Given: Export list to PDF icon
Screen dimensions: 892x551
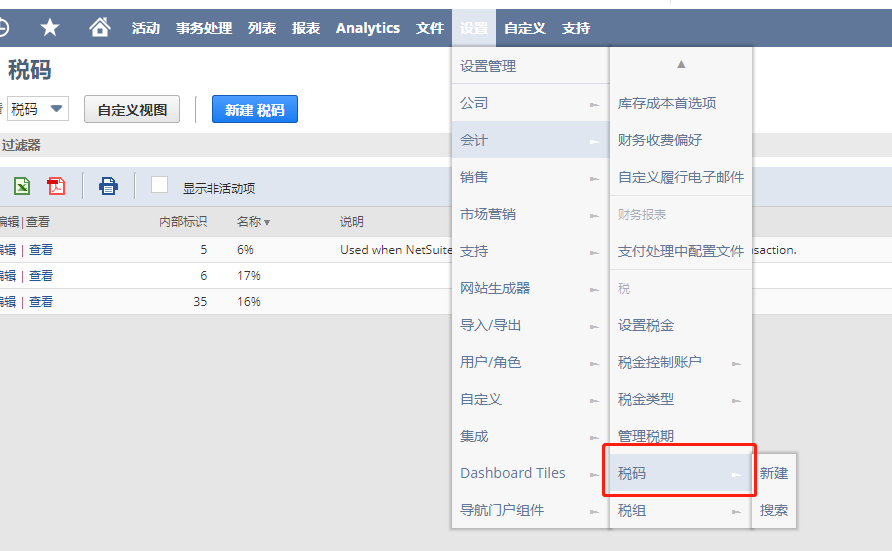Looking at the screenshot, I should click(x=56, y=185).
